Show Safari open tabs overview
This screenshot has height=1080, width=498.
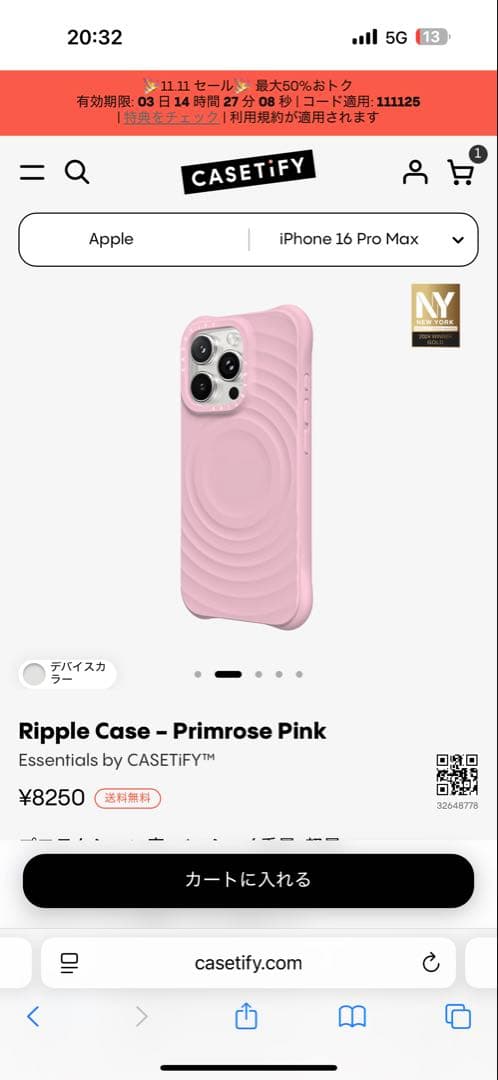458,1017
